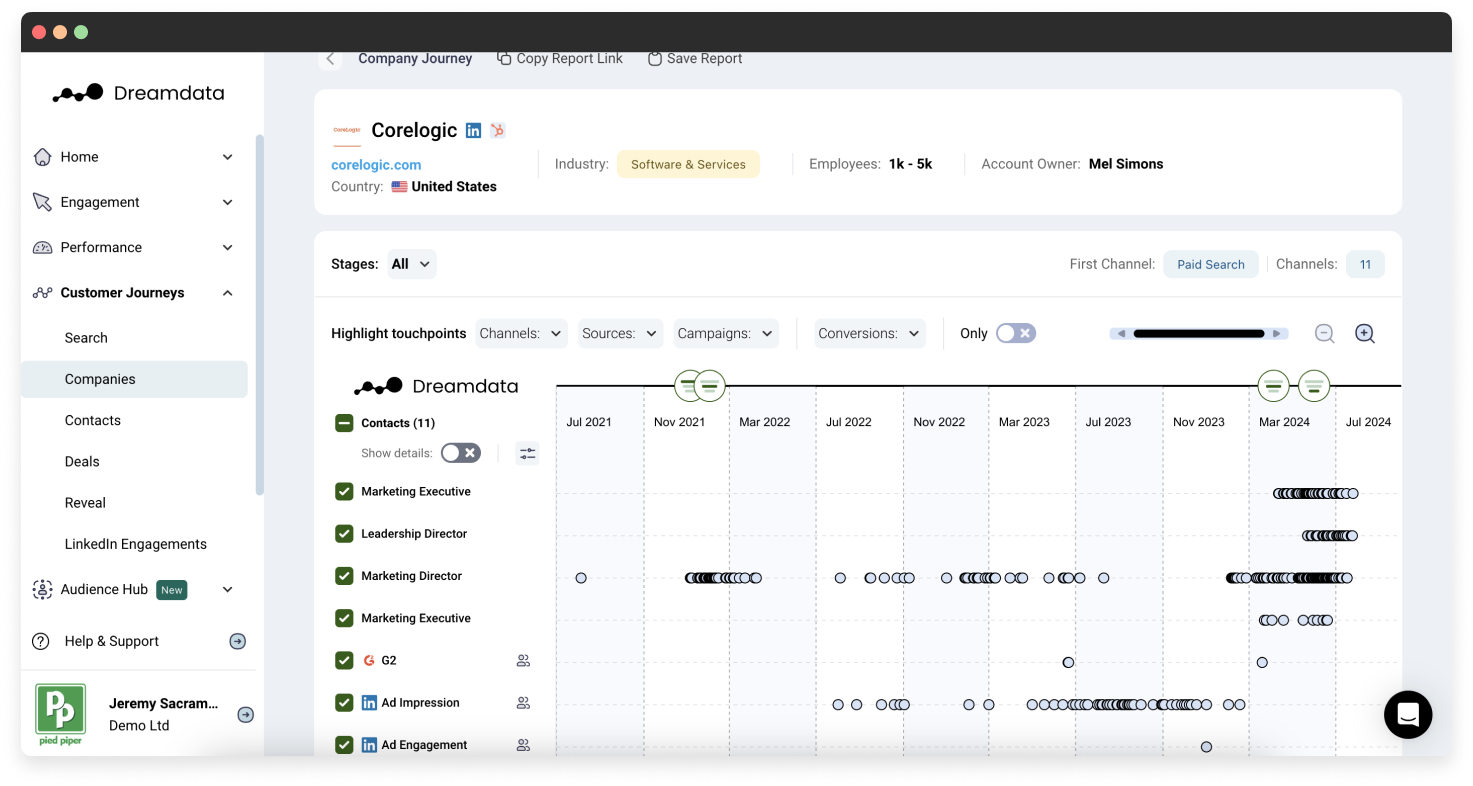Image resolution: width=1473 pixels, height=786 pixels.
Task: Click the timeline range slider bar
Action: pos(1199,334)
